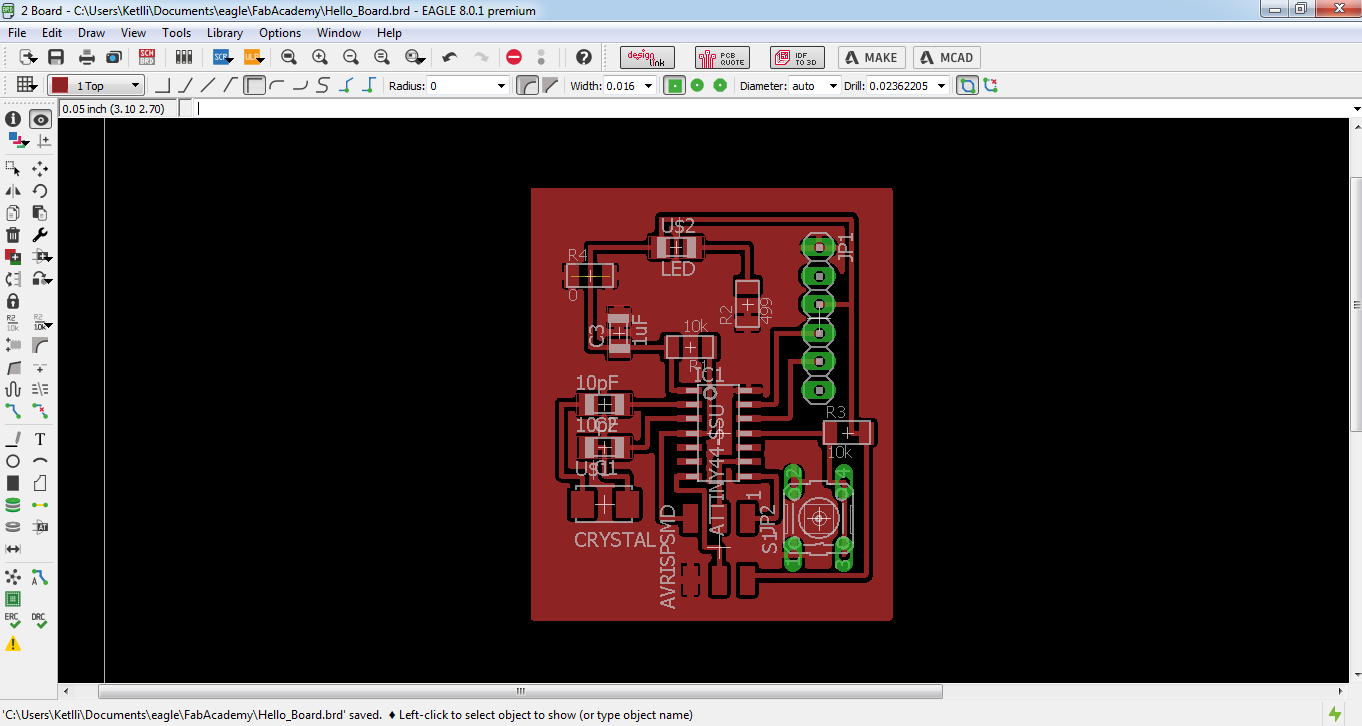
Task: Select the Move tool
Action: pos(40,168)
